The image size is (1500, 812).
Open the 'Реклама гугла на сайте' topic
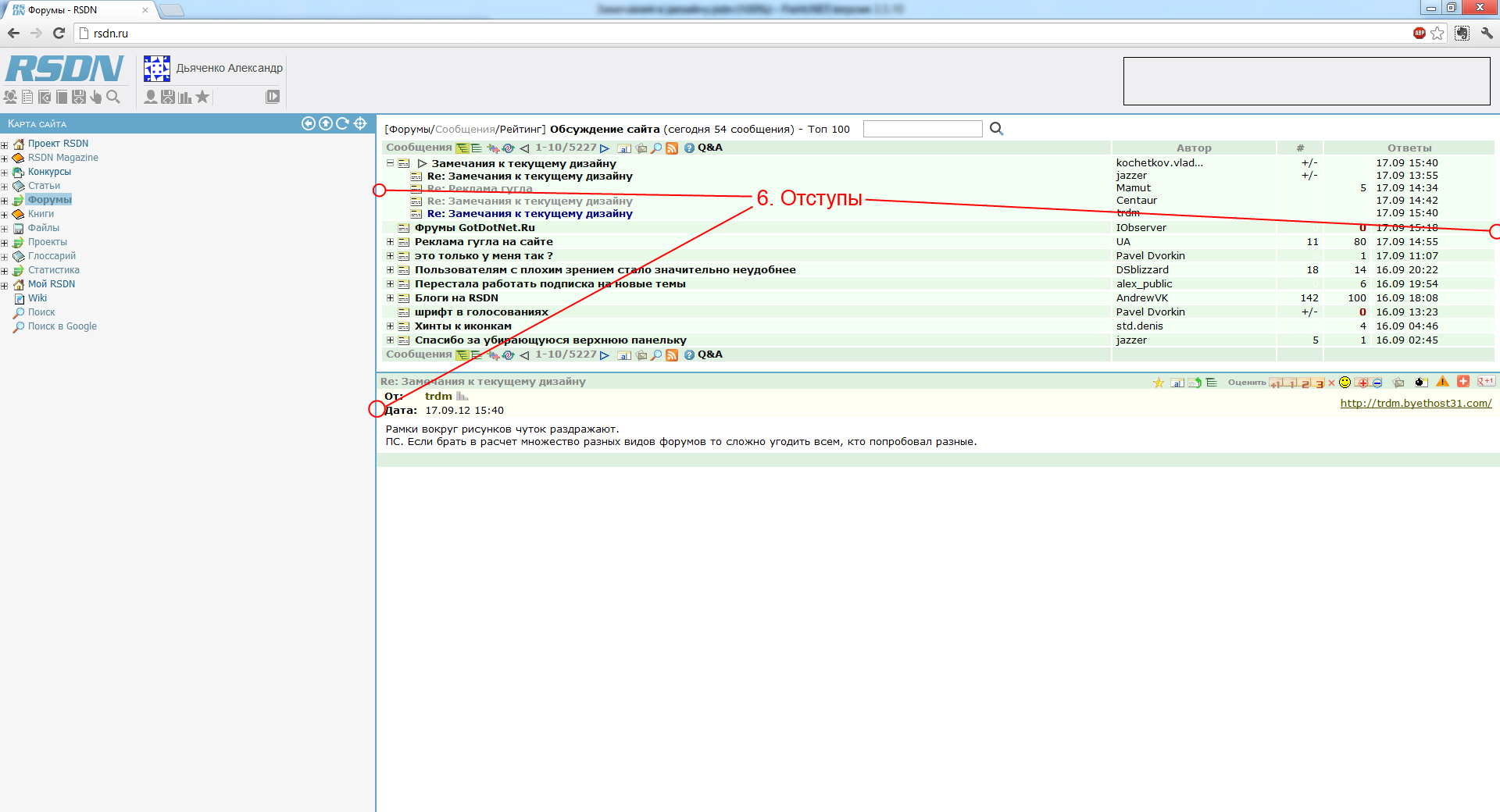coord(484,242)
